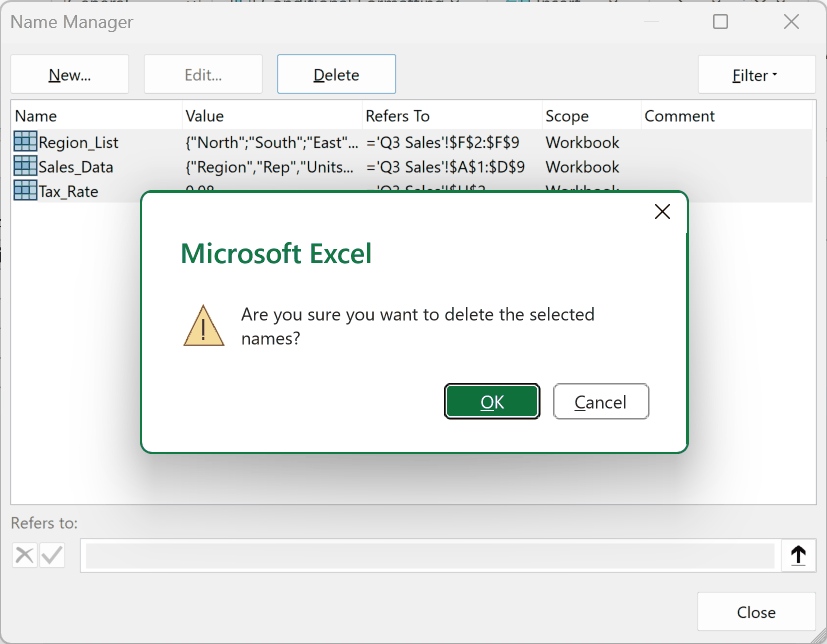Viewport: 827px width, 644px height.
Task: Click into the Refers to input field
Action: pyautogui.click(x=430, y=555)
